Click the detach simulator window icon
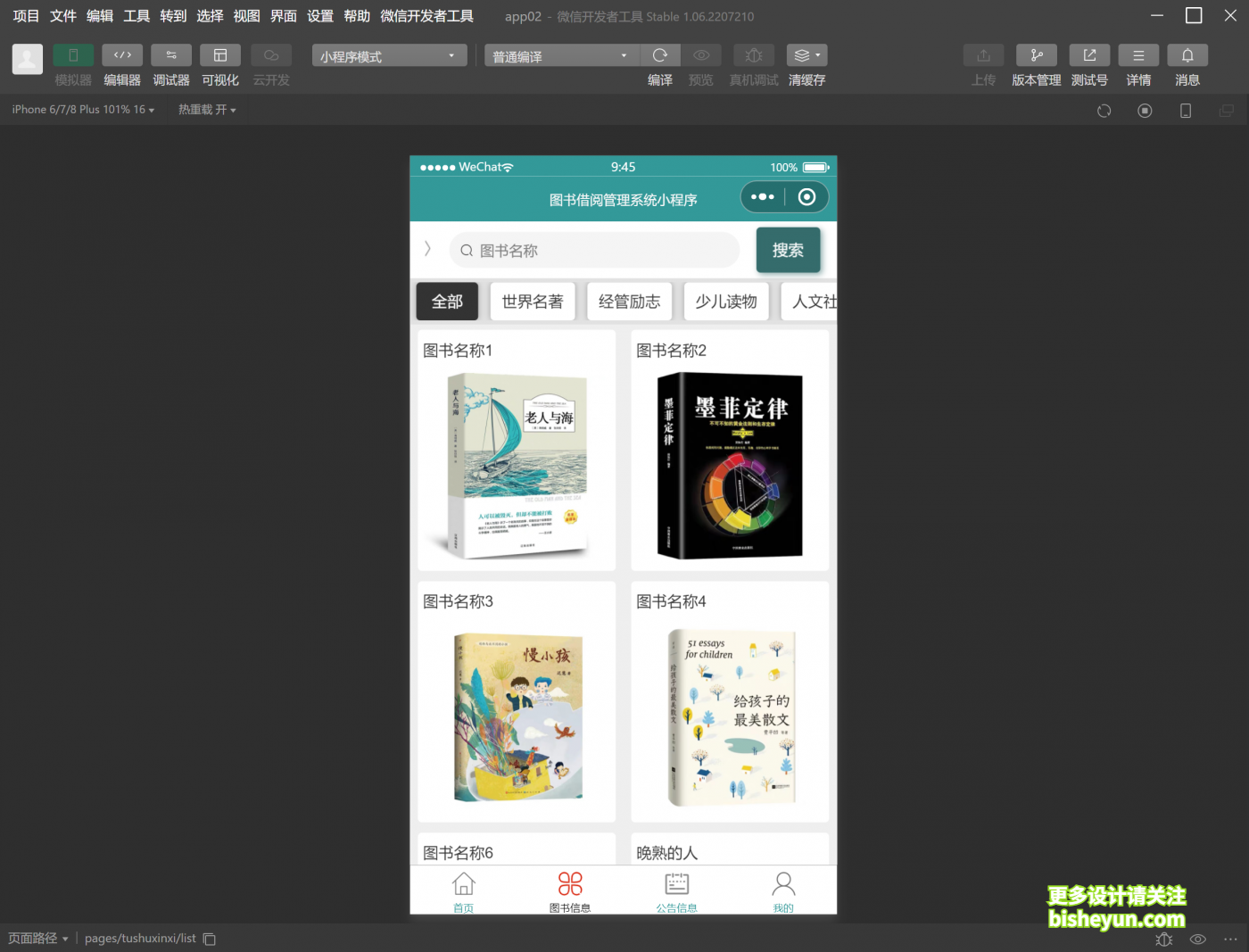The width and height of the screenshot is (1249, 952). coord(1227,111)
